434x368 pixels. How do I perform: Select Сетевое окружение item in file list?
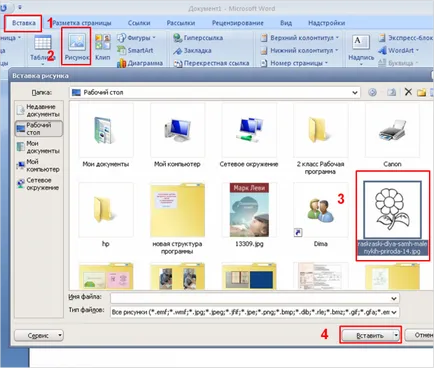(x=249, y=135)
